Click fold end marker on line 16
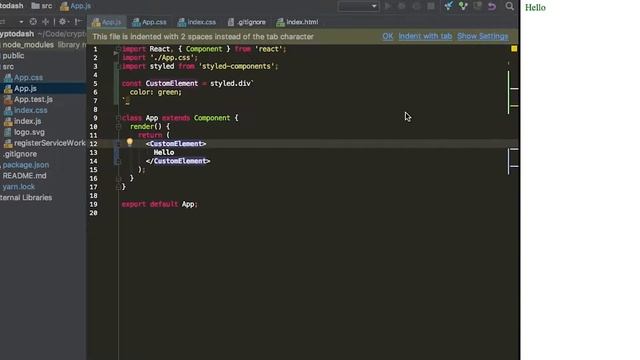 pos(118,178)
